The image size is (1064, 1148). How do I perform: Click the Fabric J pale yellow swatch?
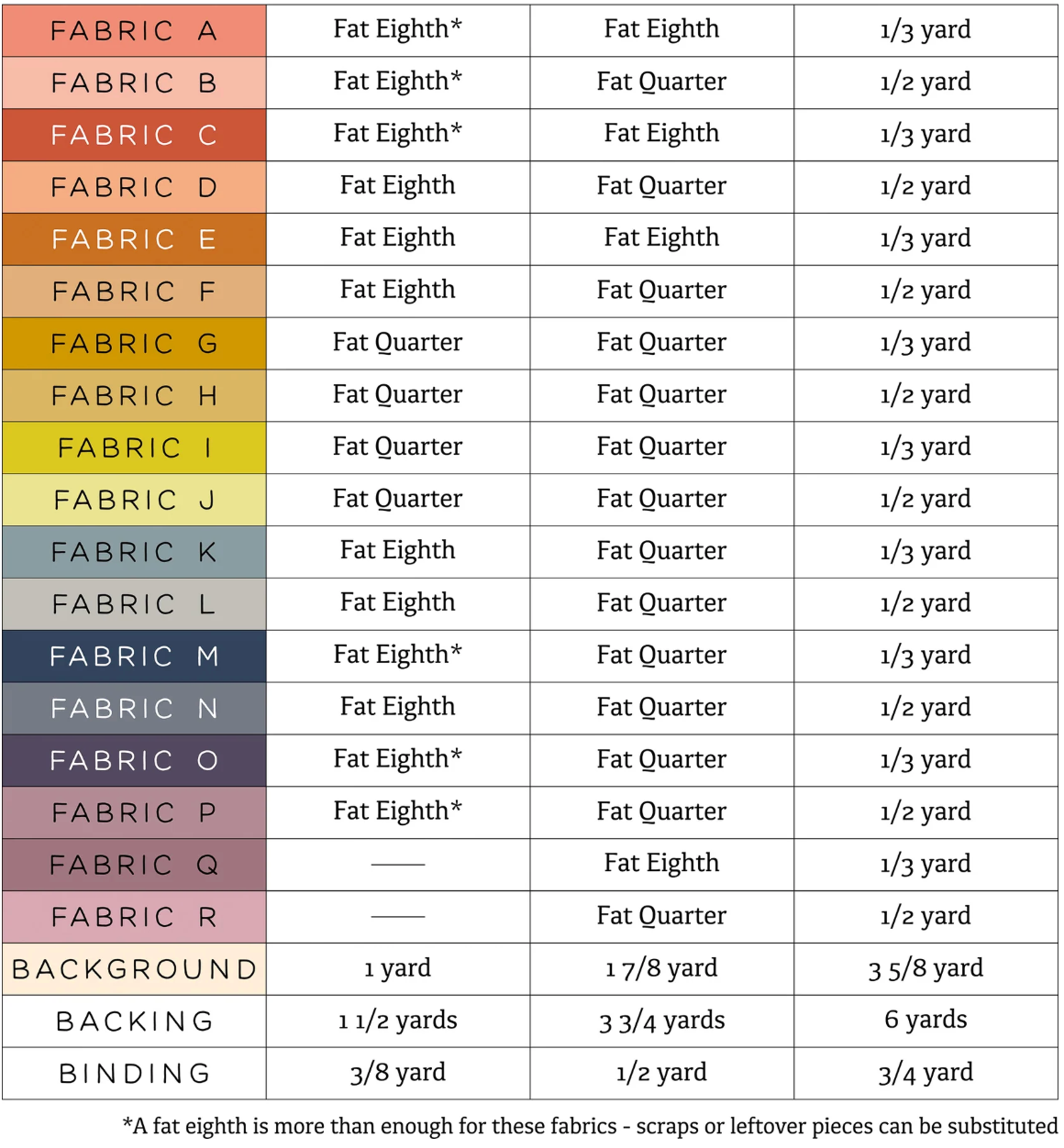click(134, 500)
